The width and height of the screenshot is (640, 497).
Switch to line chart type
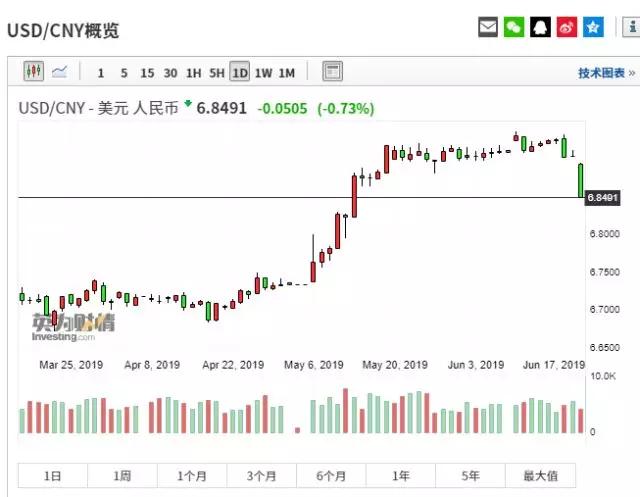59,72
